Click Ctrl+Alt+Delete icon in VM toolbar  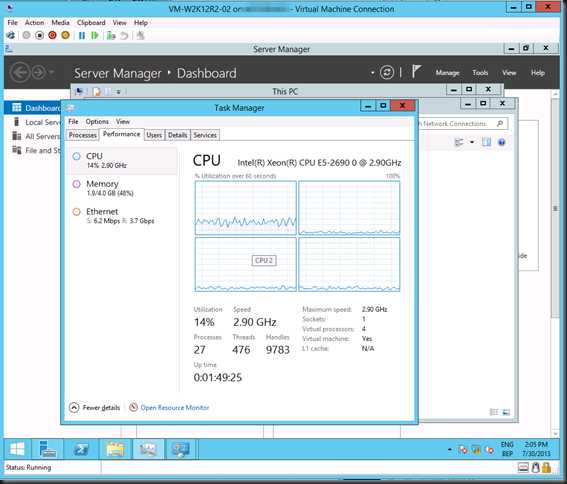[10, 35]
